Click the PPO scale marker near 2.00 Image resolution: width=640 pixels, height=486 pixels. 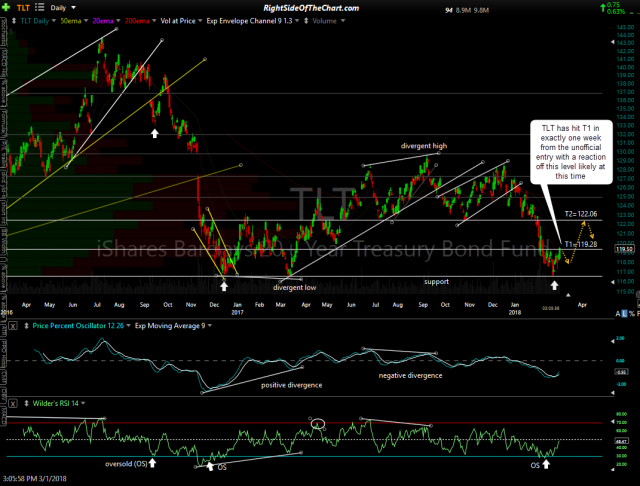click(612, 341)
